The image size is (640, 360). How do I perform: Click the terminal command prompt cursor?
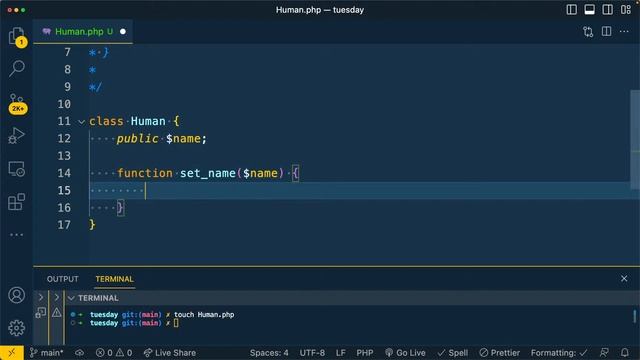tap(176, 323)
